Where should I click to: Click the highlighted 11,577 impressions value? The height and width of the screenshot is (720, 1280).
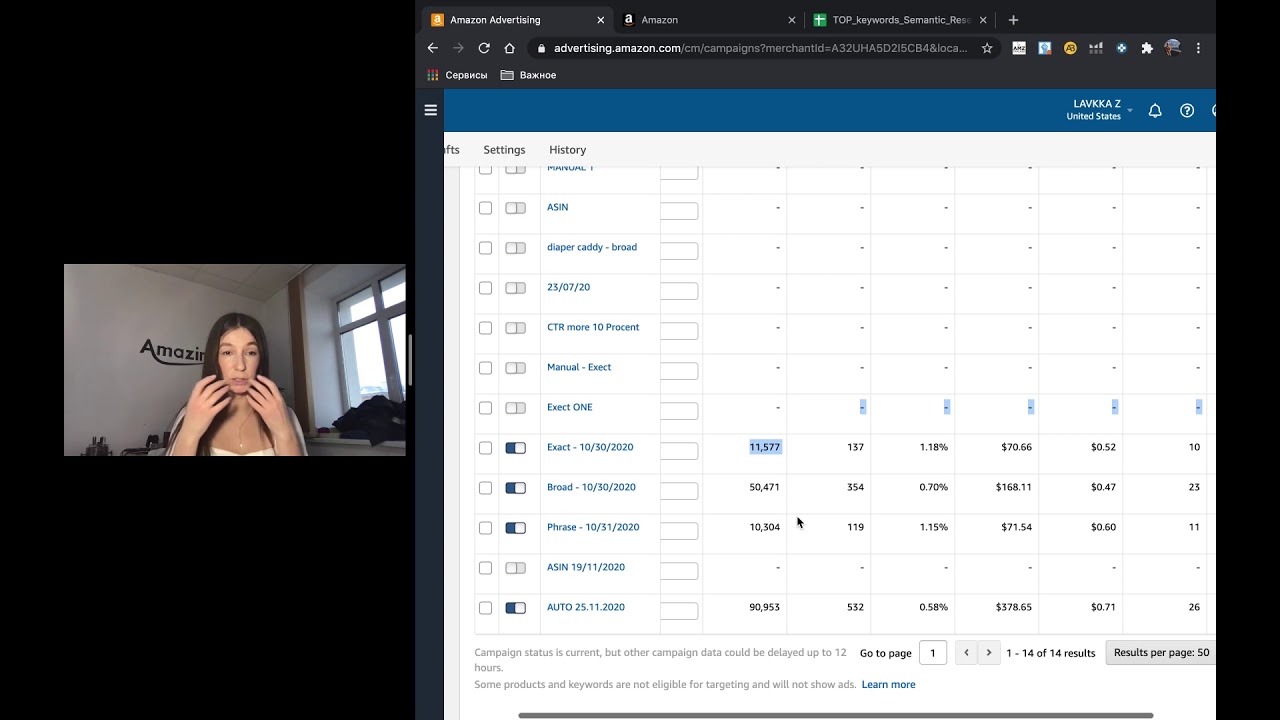765,447
